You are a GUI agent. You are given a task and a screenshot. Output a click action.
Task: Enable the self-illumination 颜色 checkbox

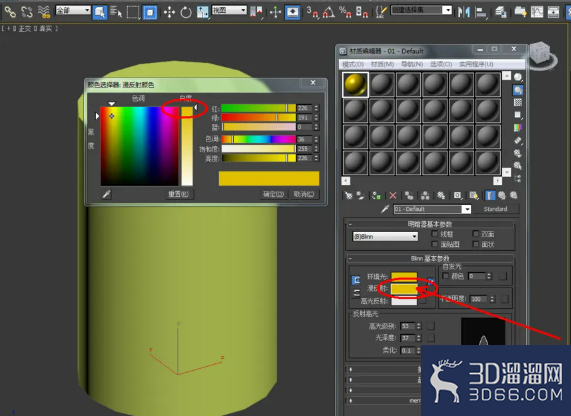click(445, 276)
